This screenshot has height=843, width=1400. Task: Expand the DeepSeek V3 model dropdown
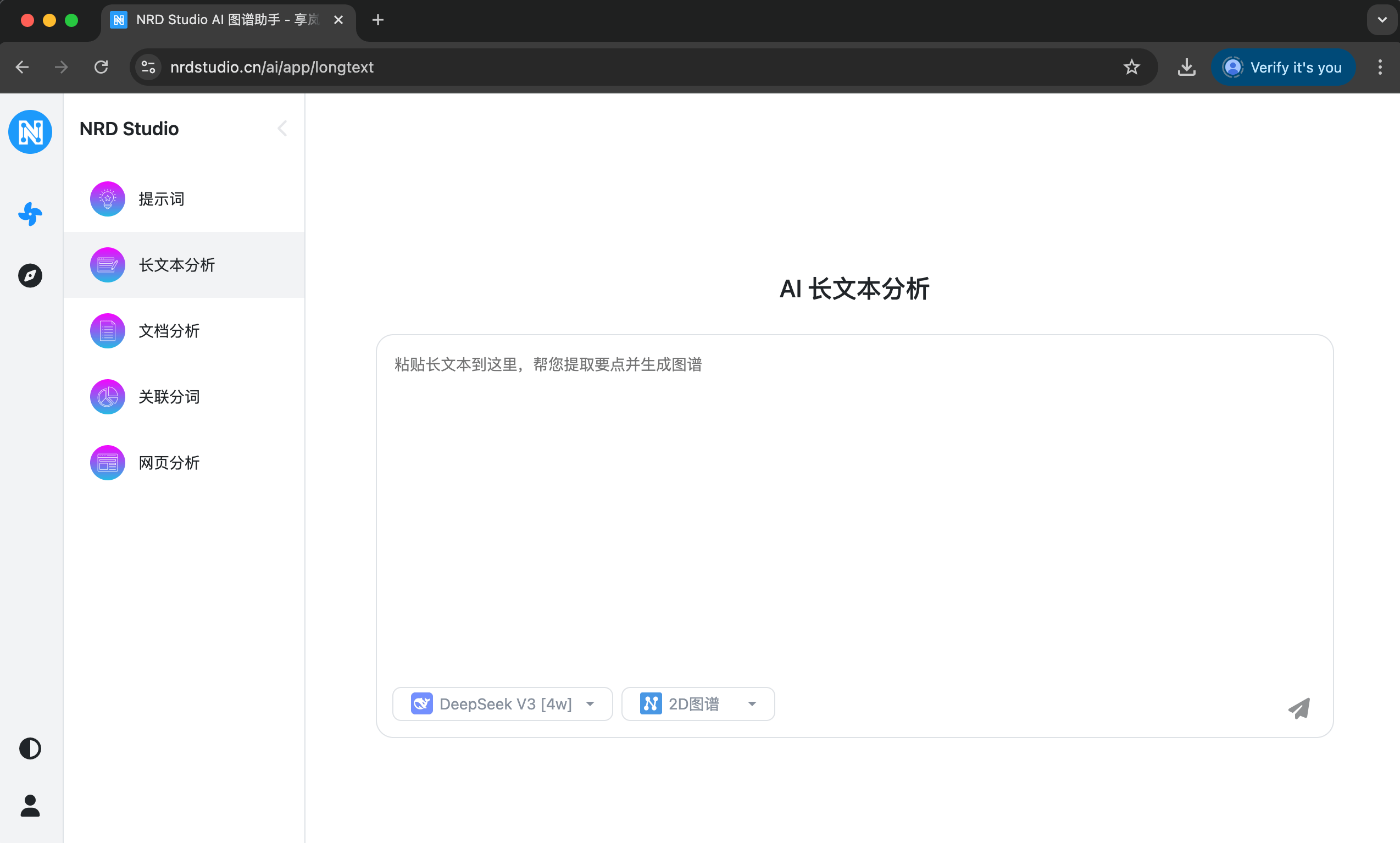pos(502,704)
